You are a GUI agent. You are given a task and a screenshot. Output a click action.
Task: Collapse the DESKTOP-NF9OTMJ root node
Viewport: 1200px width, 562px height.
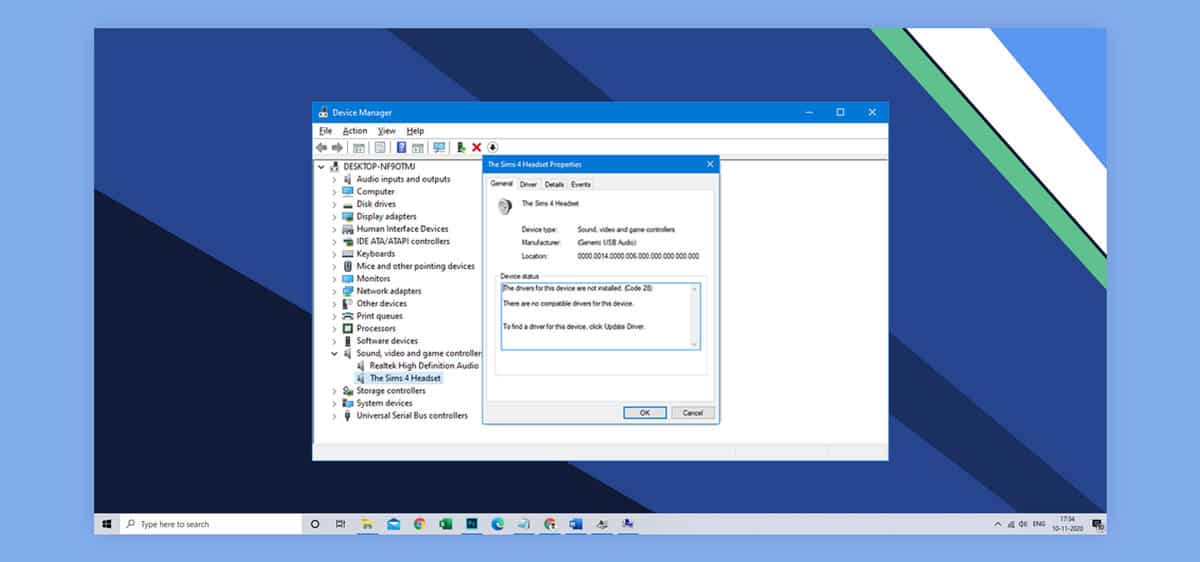pos(321,167)
